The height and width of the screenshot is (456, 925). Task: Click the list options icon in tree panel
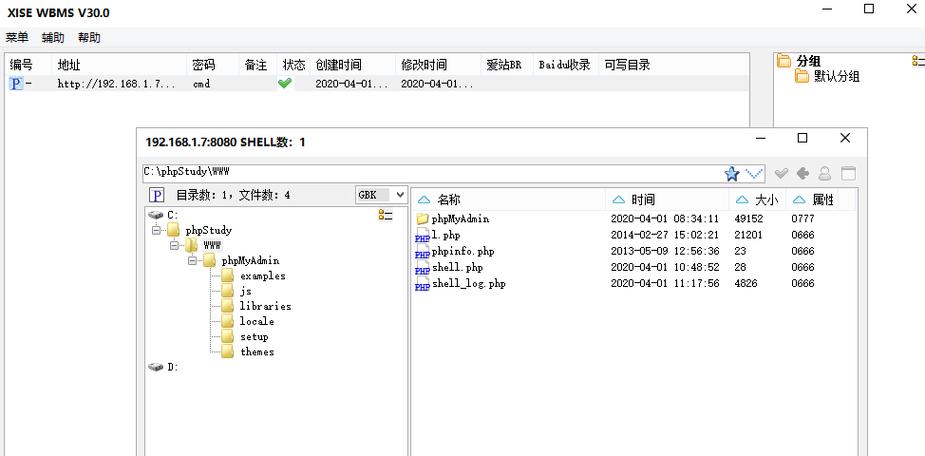click(386, 215)
